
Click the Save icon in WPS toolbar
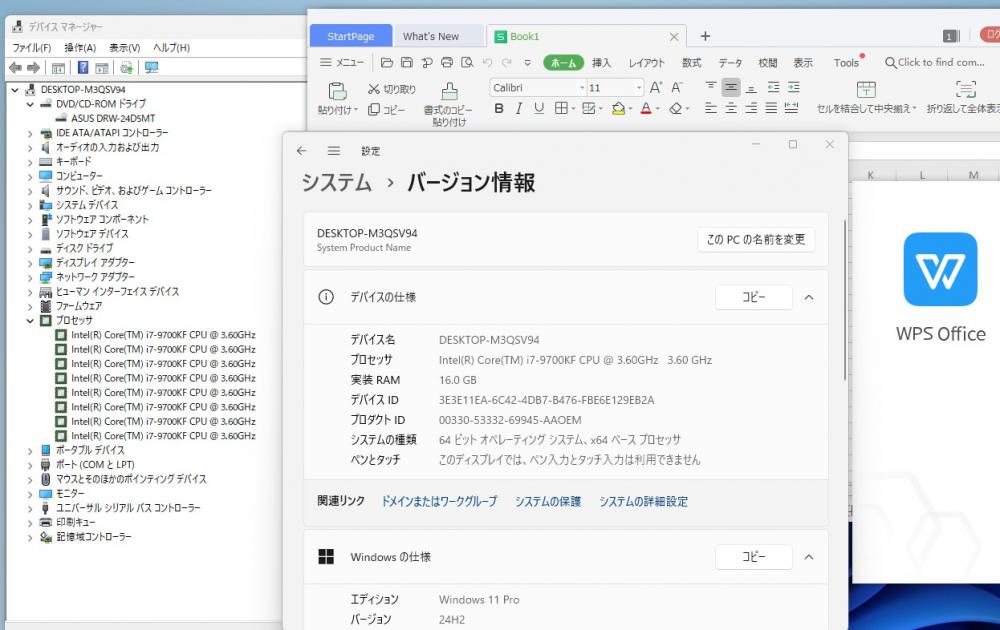(406, 62)
